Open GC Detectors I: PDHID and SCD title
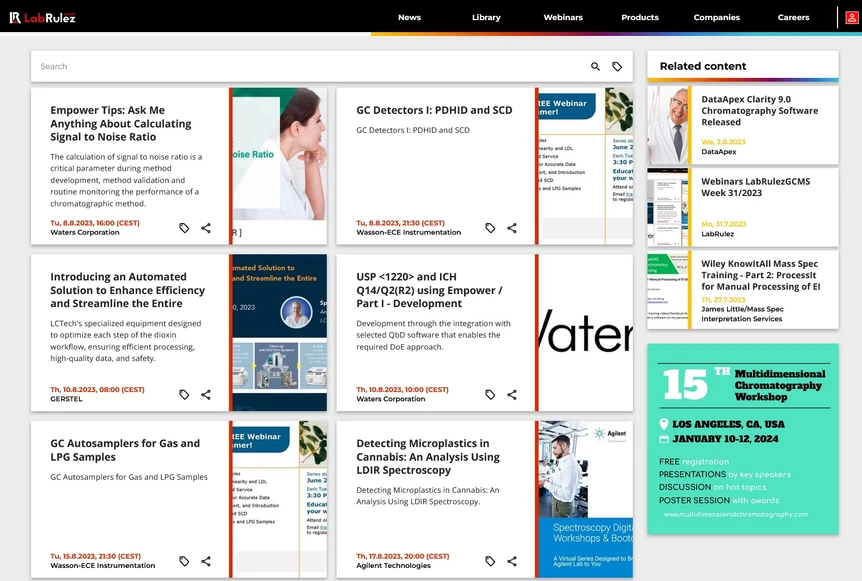The image size is (862, 581). [434, 110]
